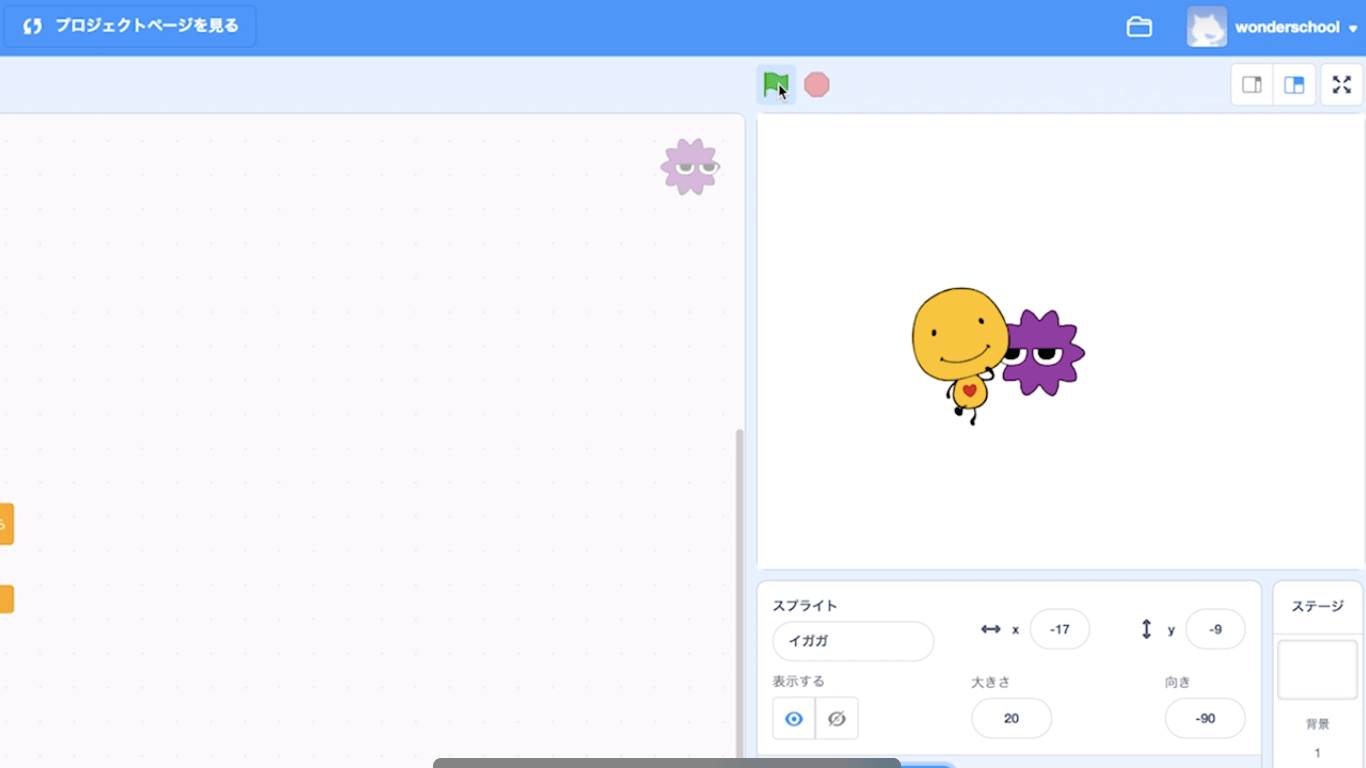Click the red stop sign button

[x=817, y=85]
